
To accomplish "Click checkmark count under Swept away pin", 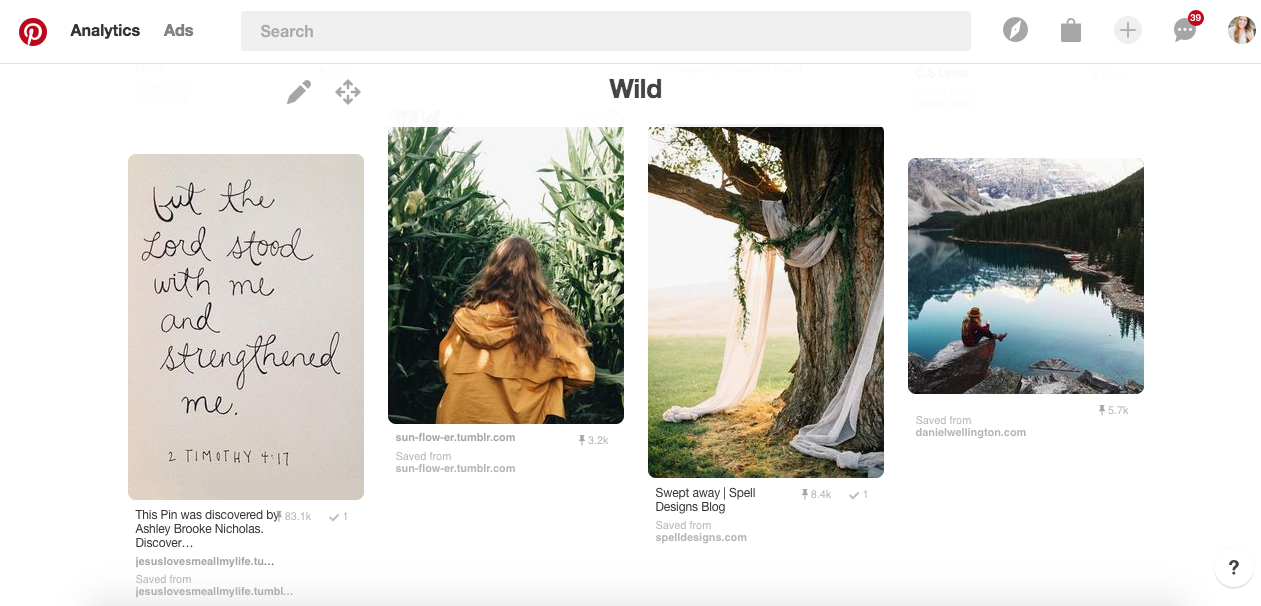I will click(858, 495).
